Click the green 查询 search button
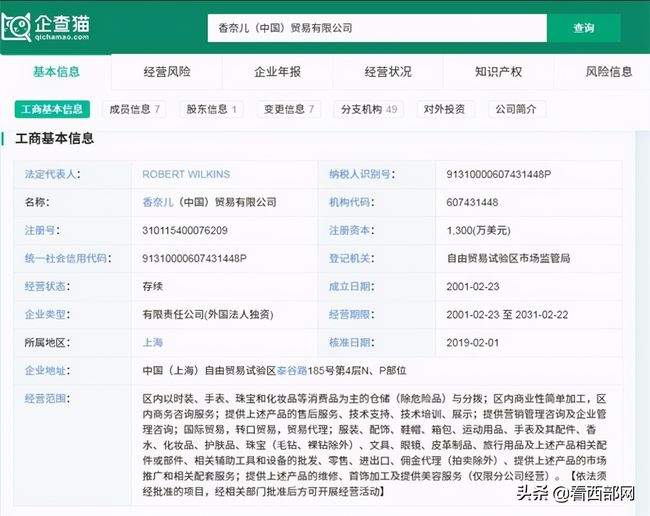The height and width of the screenshot is (516, 650). (584, 28)
